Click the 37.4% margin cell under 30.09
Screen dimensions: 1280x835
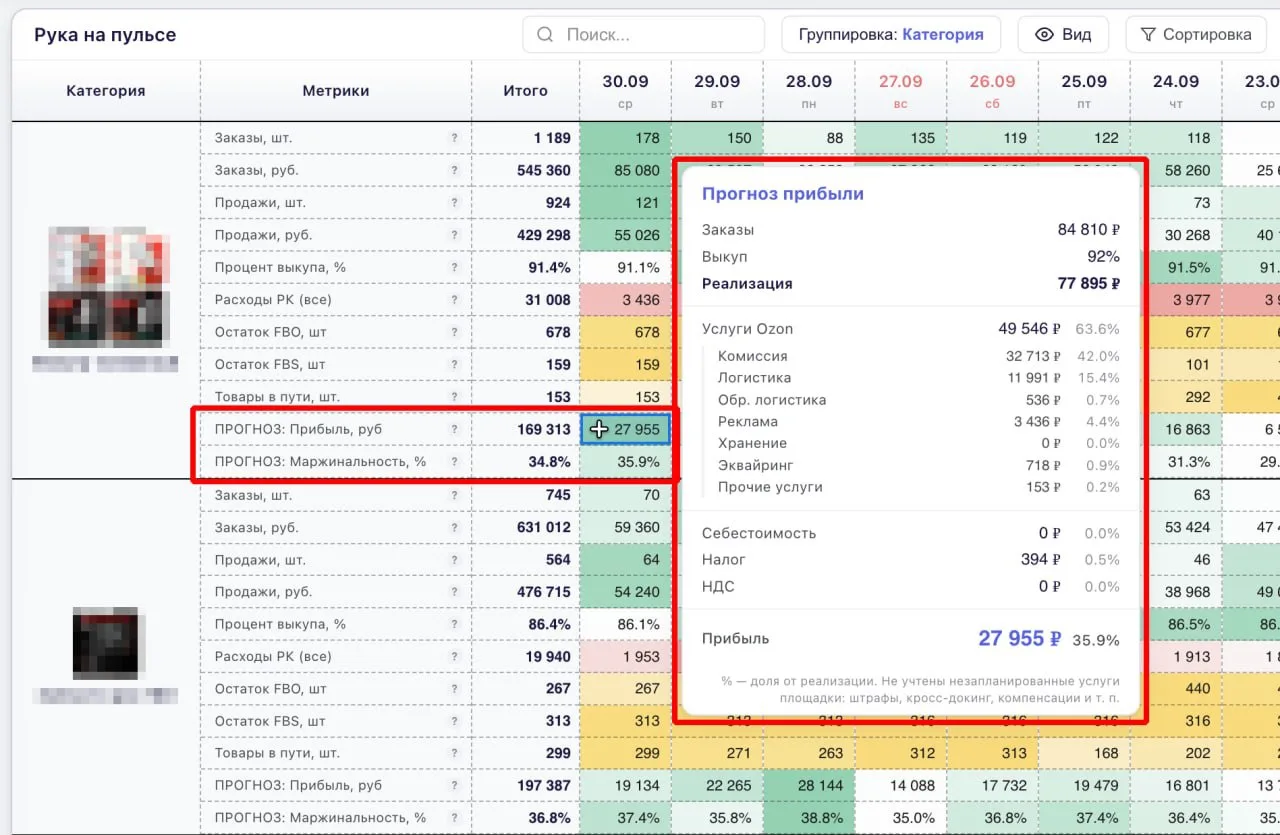[625, 818]
